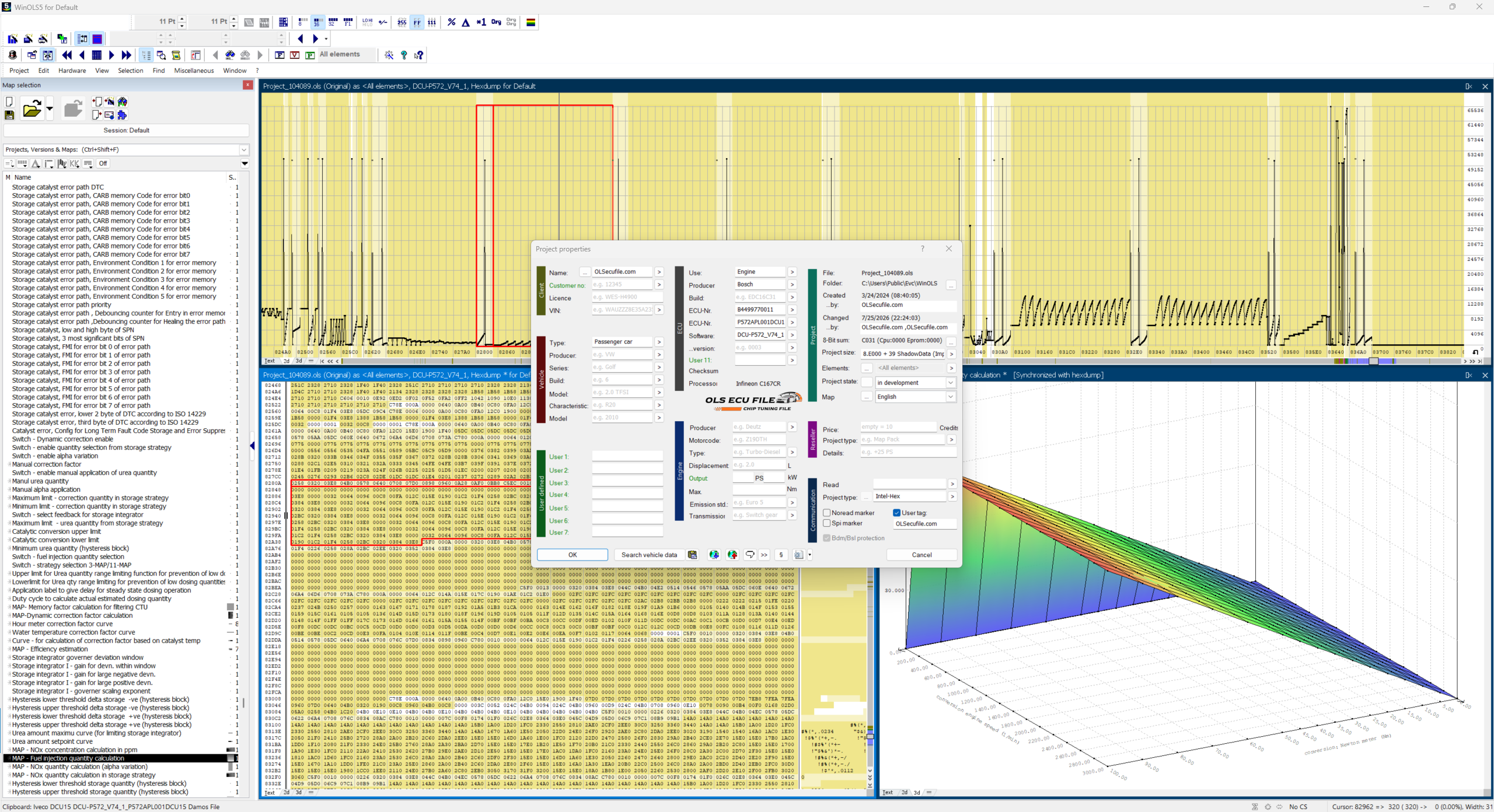The image size is (1494, 812).
Task: Toggle LoHi/HiLo byte order
Action: click(367, 22)
